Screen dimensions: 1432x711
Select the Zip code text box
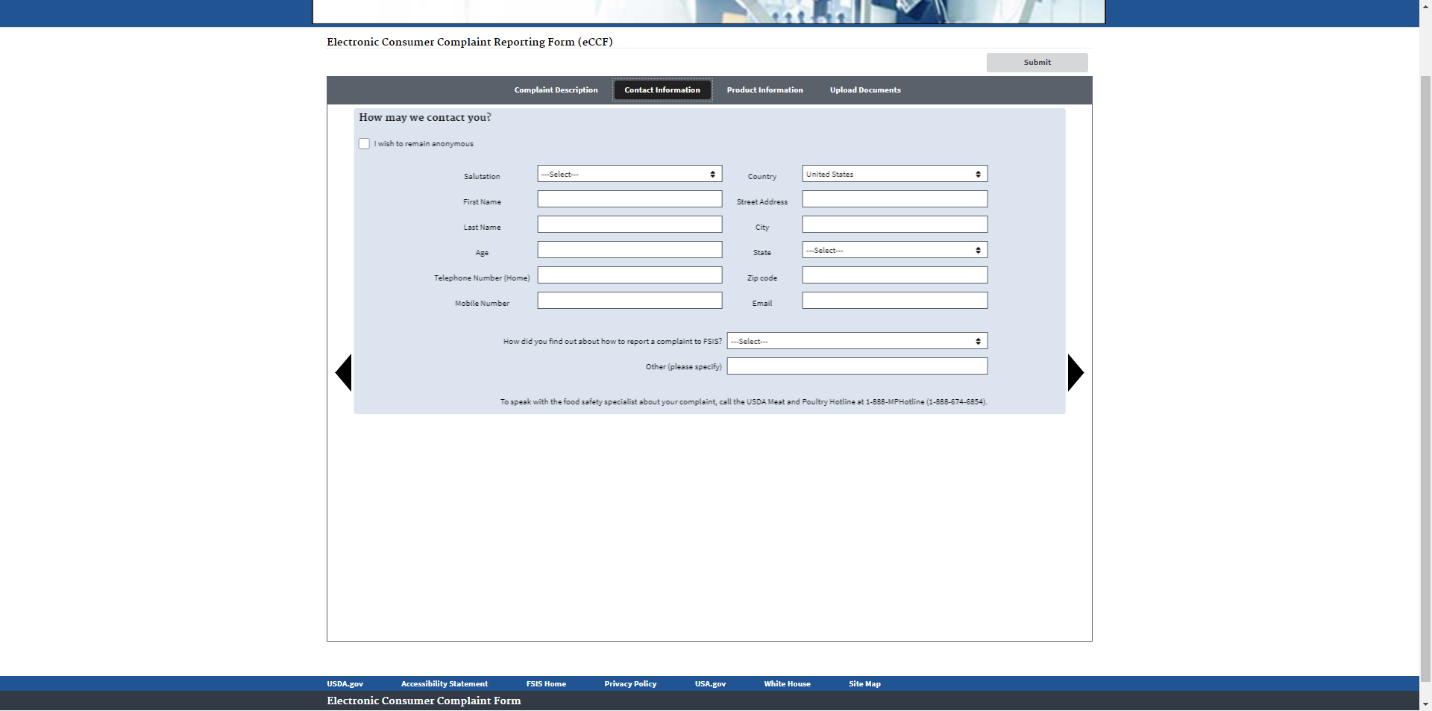pyautogui.click(x=894, y=275)
